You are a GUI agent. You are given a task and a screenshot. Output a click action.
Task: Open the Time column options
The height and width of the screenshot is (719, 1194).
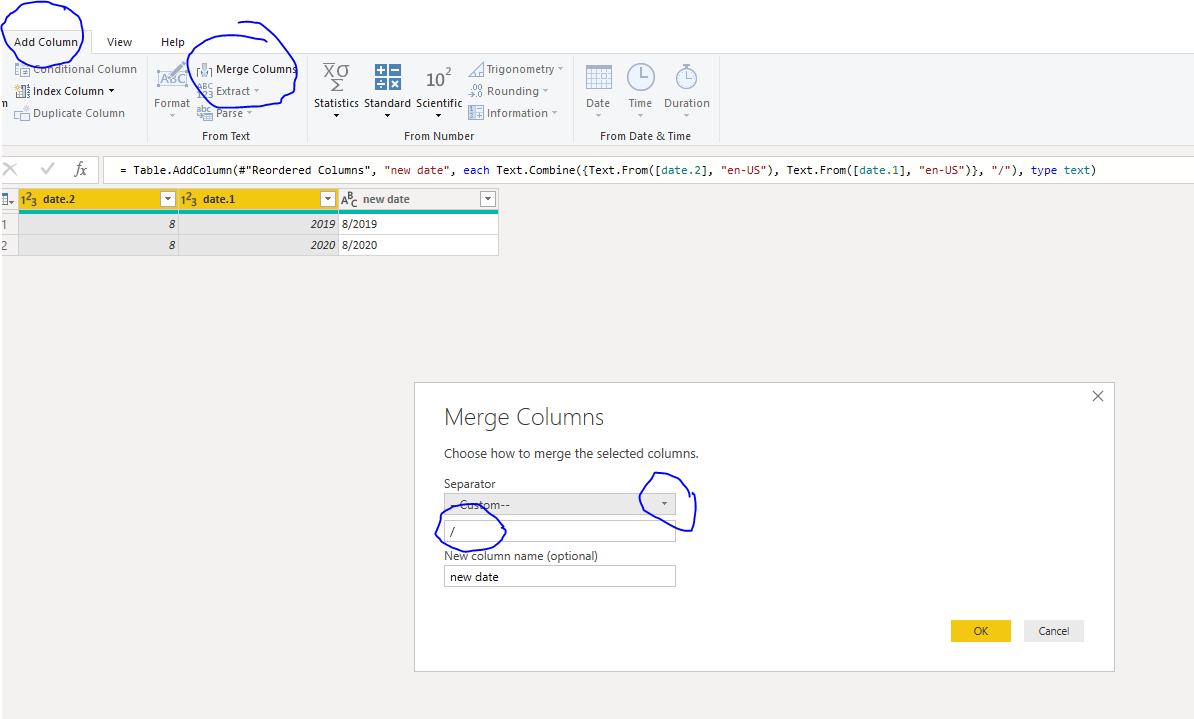pyautogui.click(x=640, y=90)
